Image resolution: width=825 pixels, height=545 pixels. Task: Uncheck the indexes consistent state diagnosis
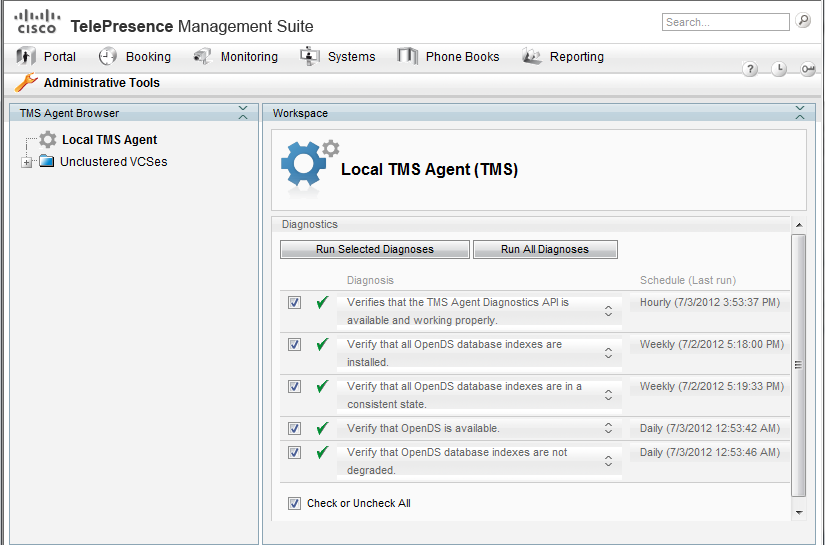(295, 387)
